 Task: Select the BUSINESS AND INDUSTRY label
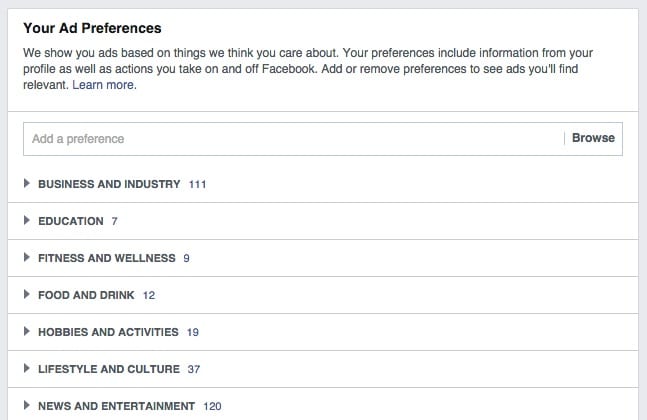coord(109,184)
